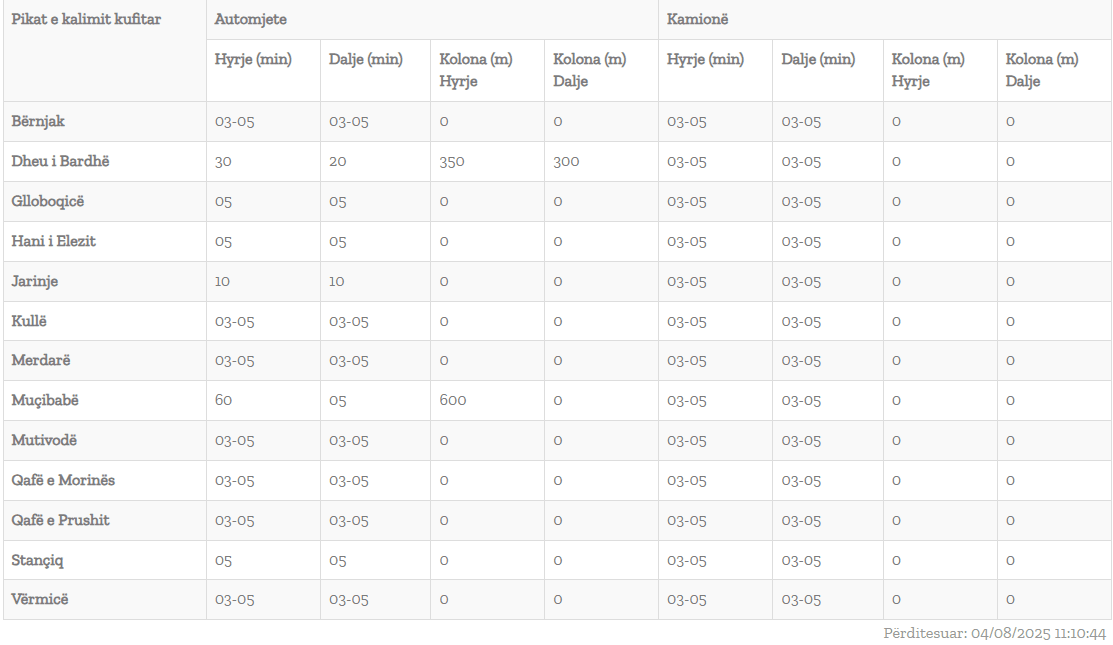Click the Stançiq border point name

coord(38,560)
